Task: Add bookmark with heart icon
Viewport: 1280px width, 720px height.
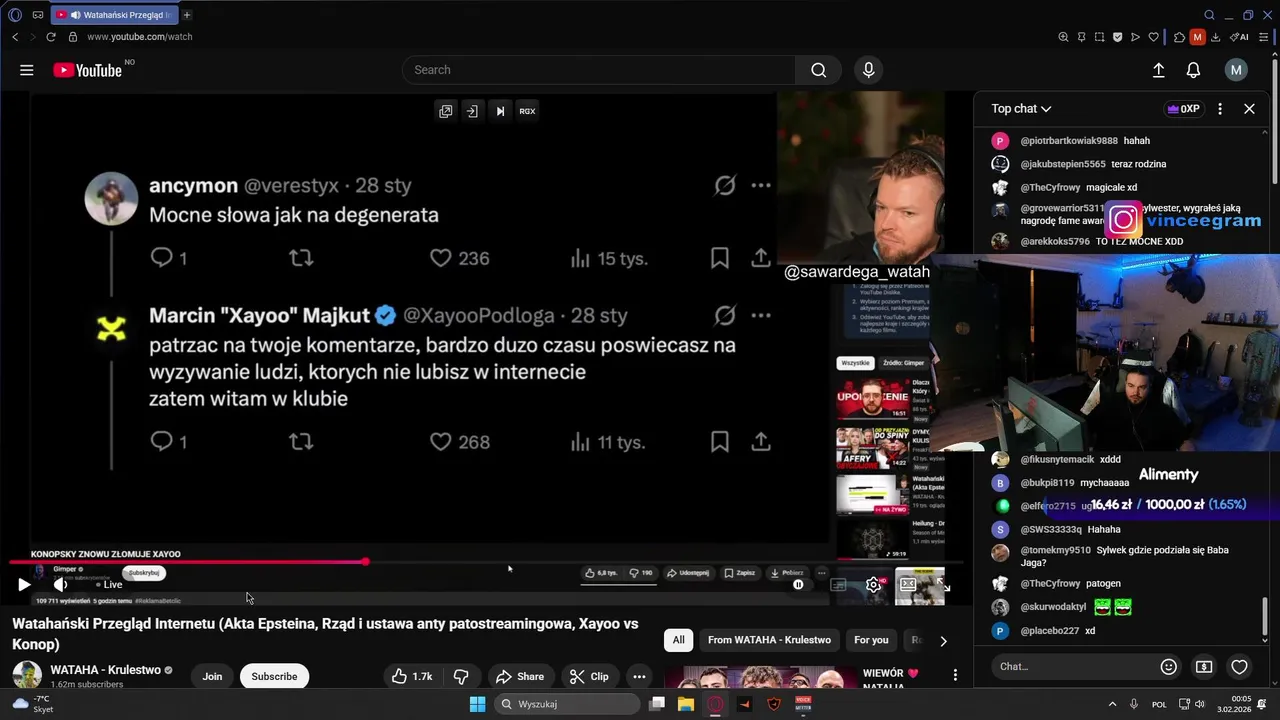Action: coord(1153,37)
